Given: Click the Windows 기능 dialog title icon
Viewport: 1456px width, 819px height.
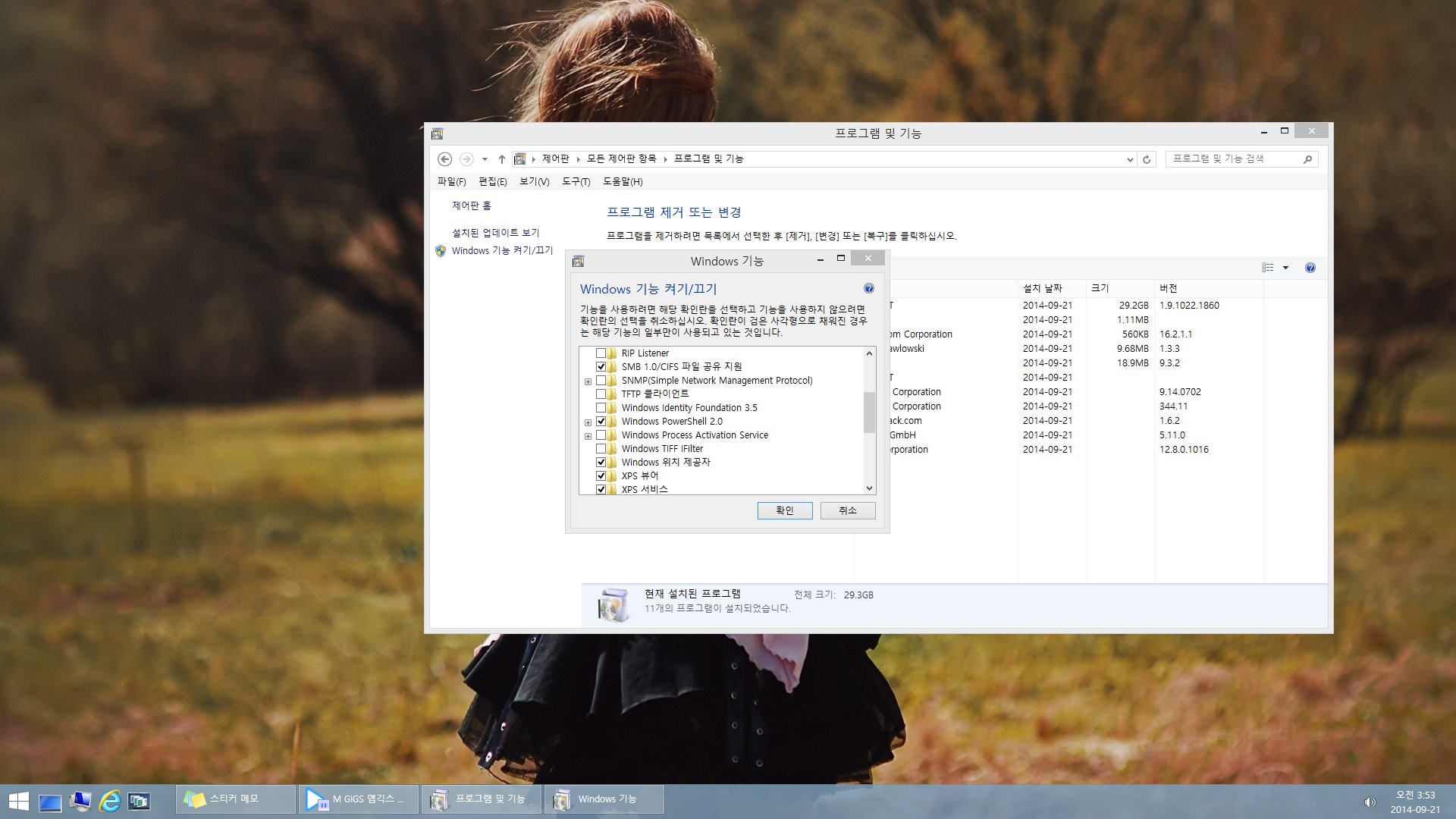Looking at the screenshot, I should click(x=578, y=261).
